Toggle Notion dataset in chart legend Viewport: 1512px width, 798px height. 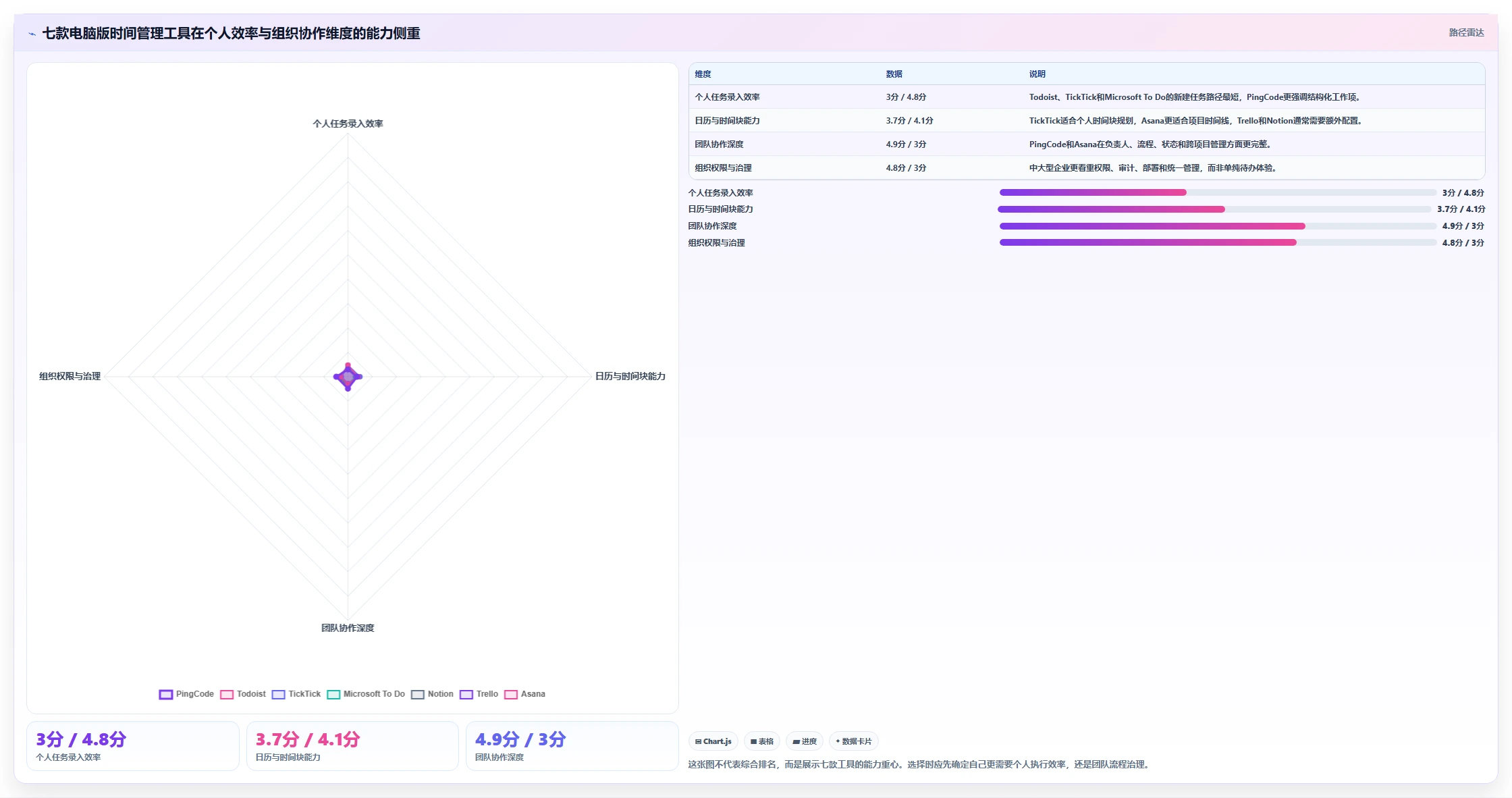(x=432, y=694)
